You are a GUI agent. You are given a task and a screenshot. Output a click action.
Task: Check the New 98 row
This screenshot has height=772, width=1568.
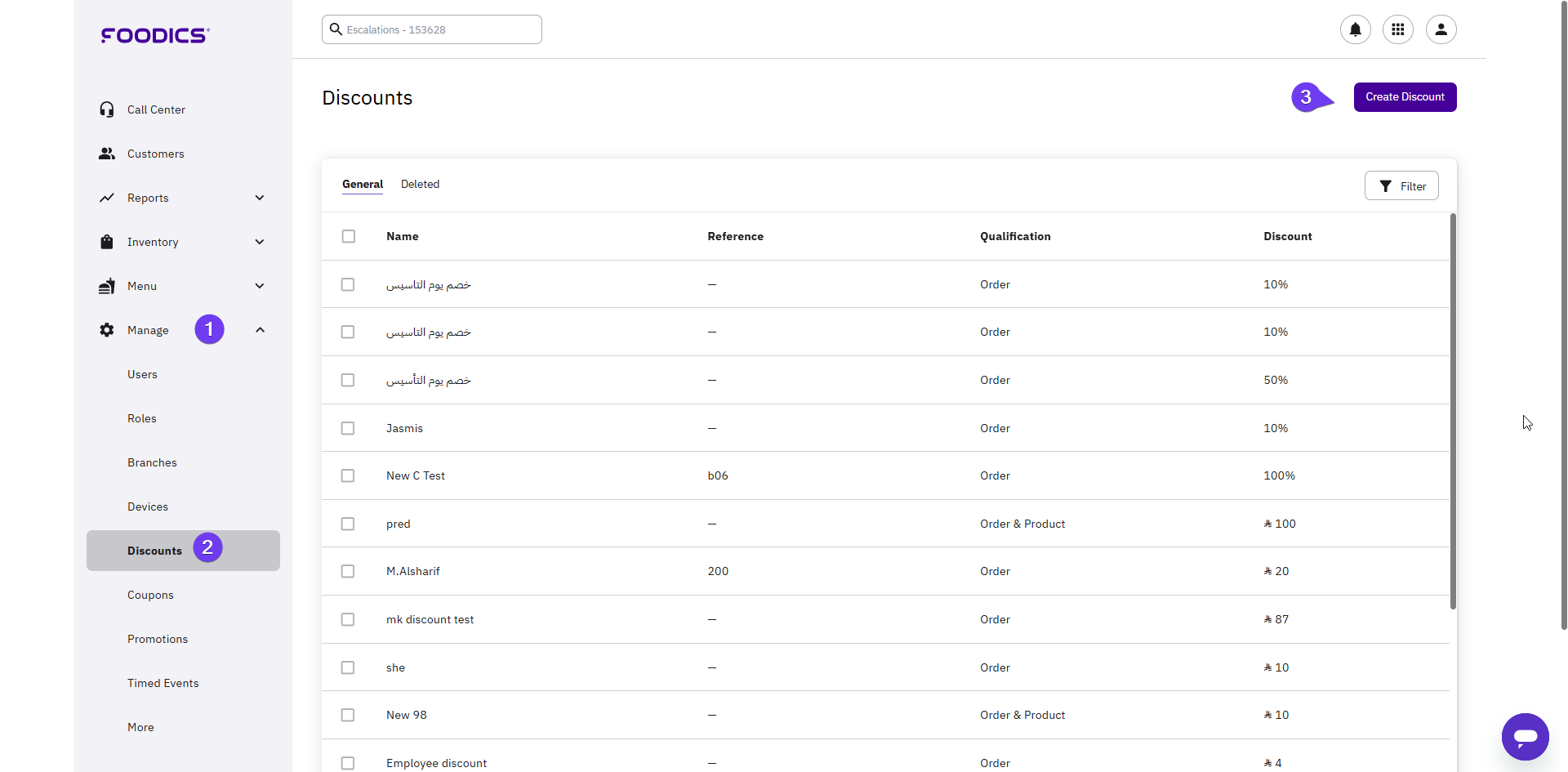coord(348,715)
